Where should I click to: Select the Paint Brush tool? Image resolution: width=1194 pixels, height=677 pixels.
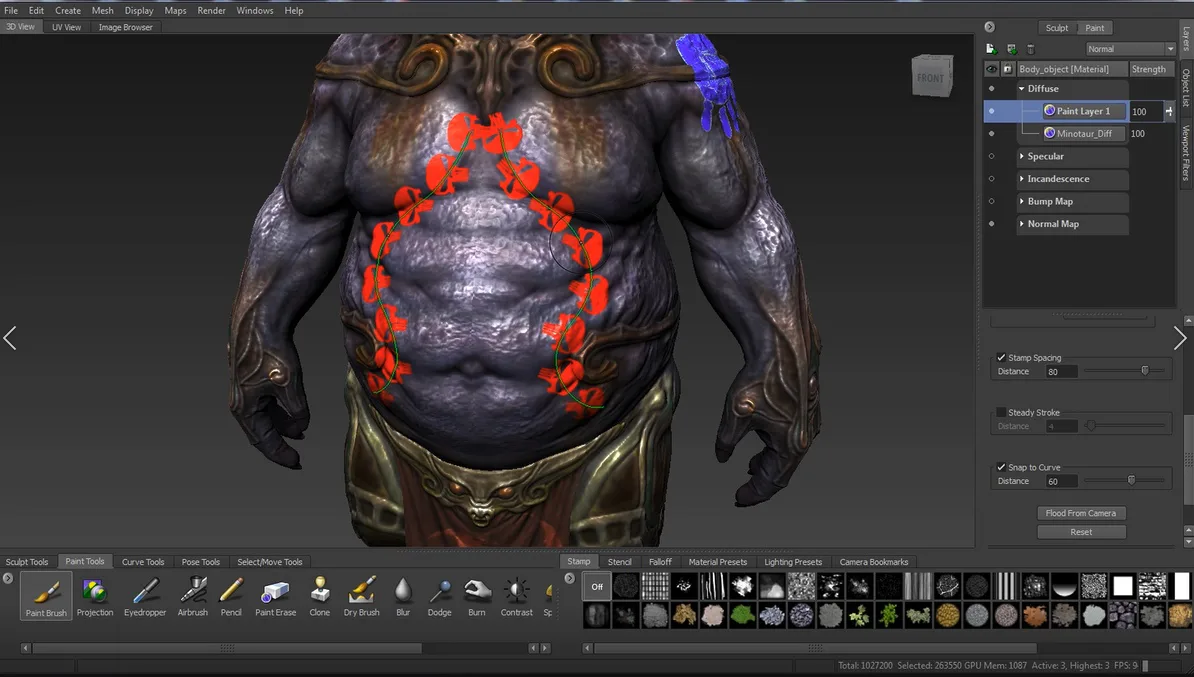click(x=46, y=596)
